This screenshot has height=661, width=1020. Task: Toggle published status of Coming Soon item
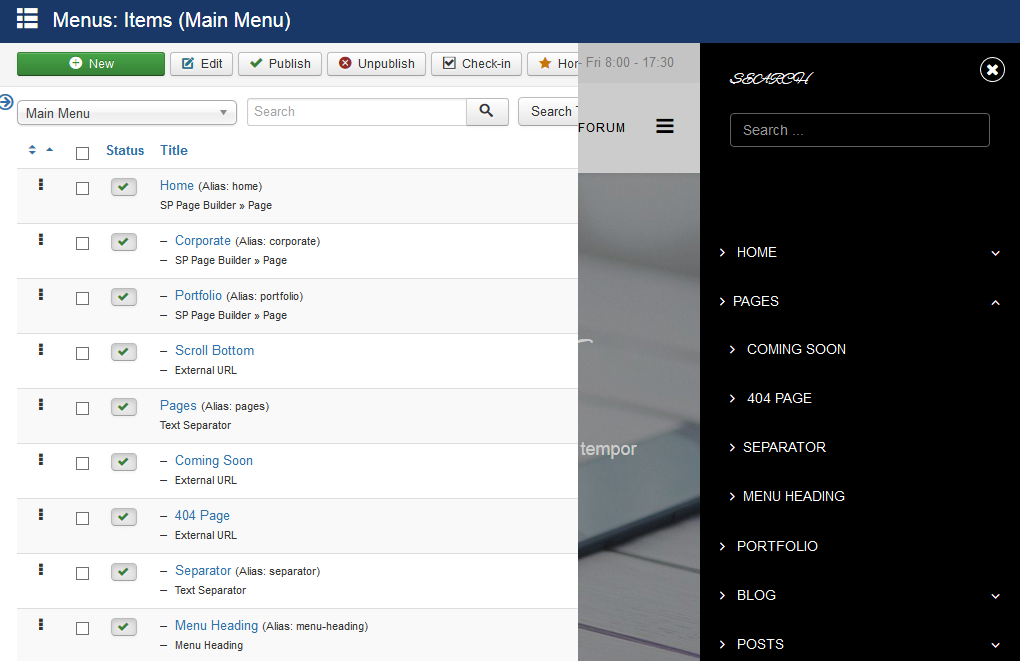coord(124,462)
